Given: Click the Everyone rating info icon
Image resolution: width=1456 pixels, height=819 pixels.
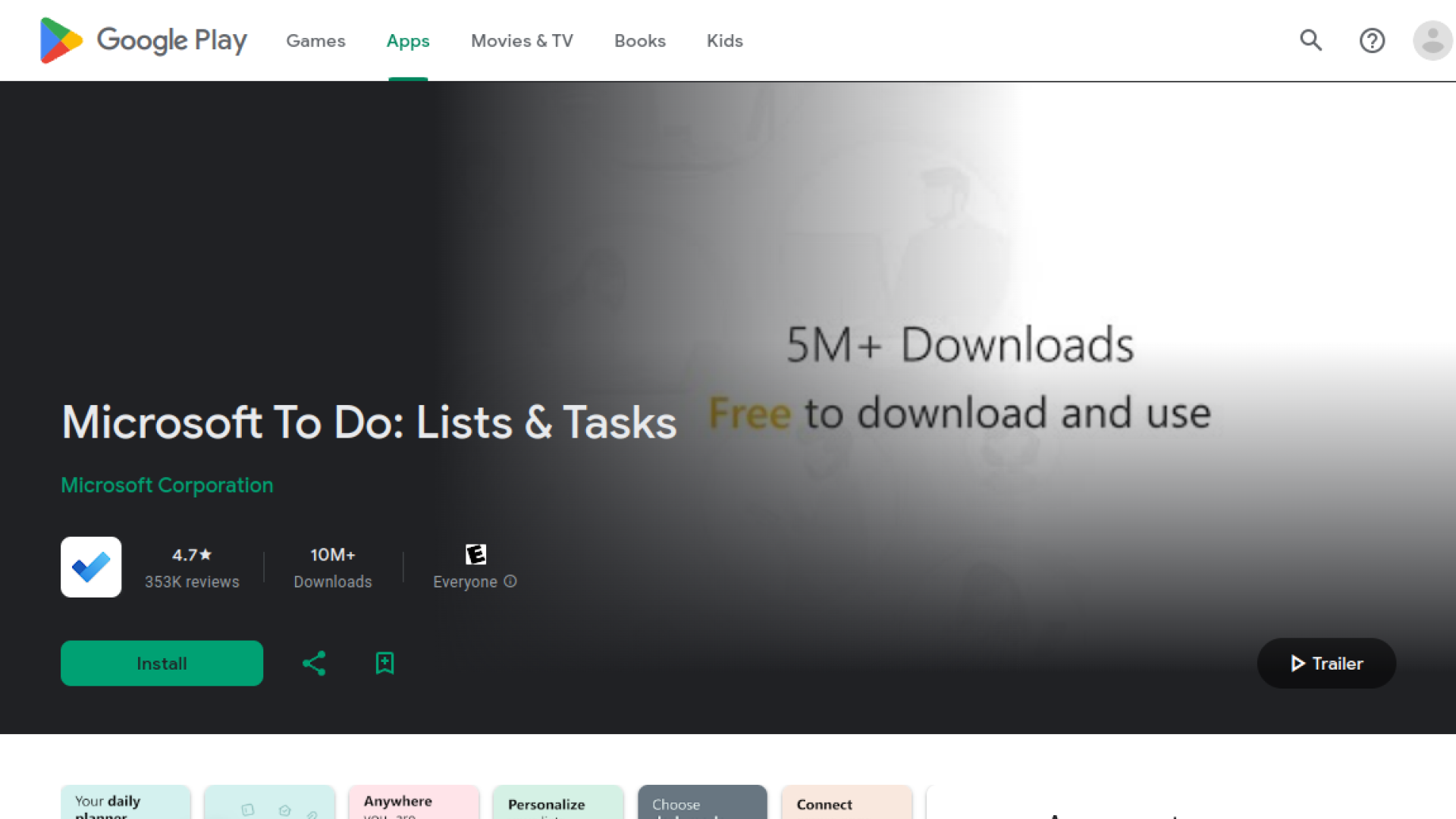Looking at the screenshot, I should pos(510,582).
